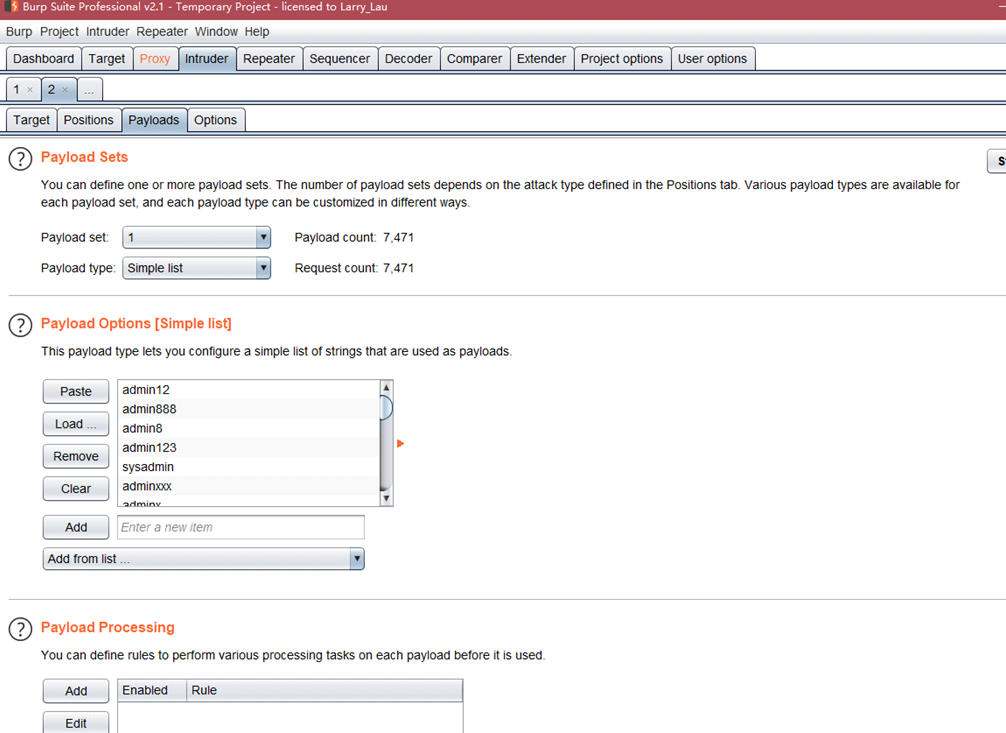Switch to the Dashboard tab
The width and height of the screenshot is (1006, 733).
click(x=44, y=58)
